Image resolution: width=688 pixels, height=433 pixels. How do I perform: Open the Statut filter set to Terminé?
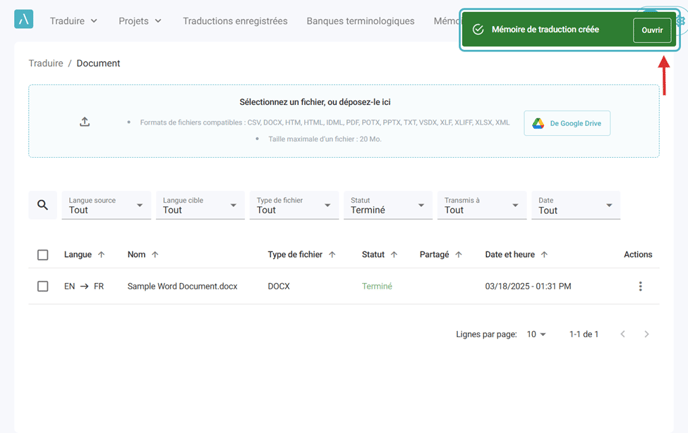pyautogui.click(x=388, y=205)
